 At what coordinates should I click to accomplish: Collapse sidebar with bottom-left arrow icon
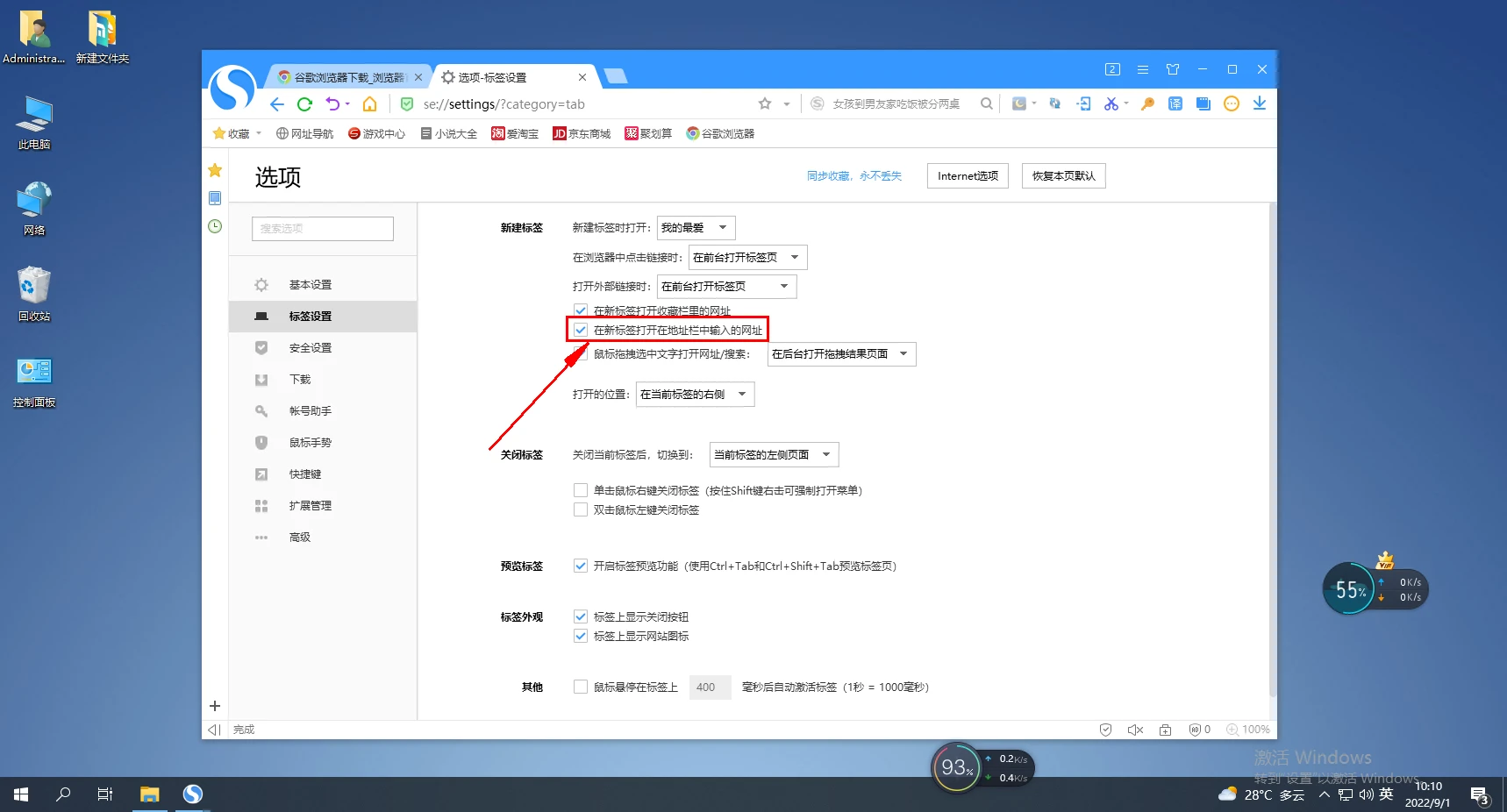(214, 730)
